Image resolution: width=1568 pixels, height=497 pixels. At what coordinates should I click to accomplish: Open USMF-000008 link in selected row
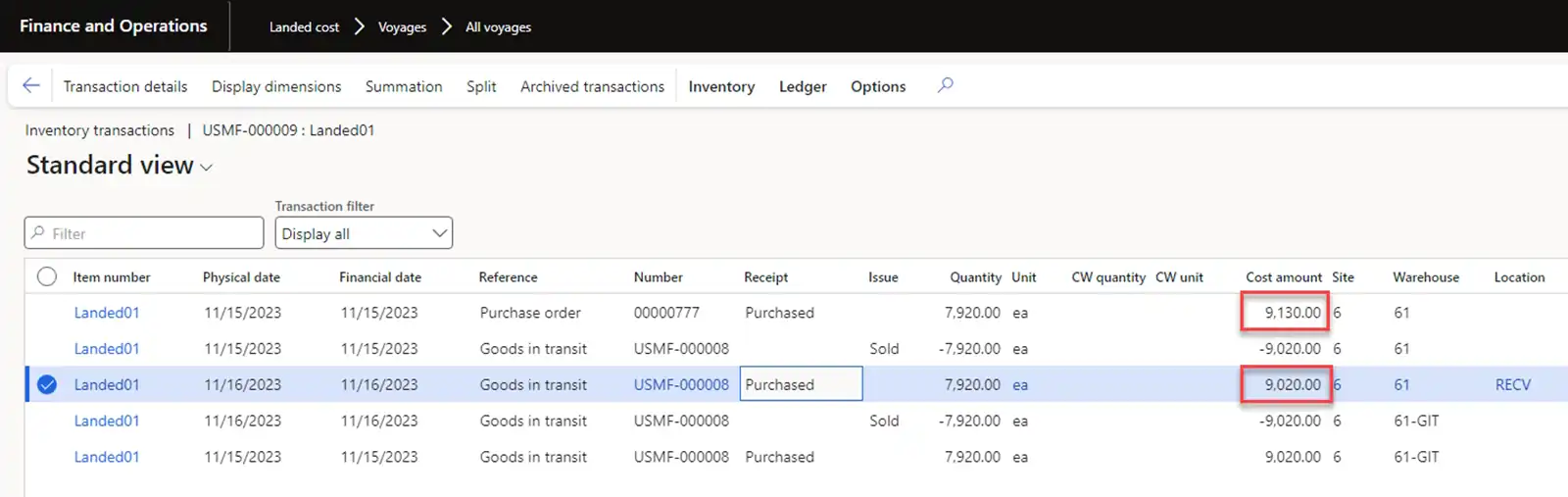(681, 384)
